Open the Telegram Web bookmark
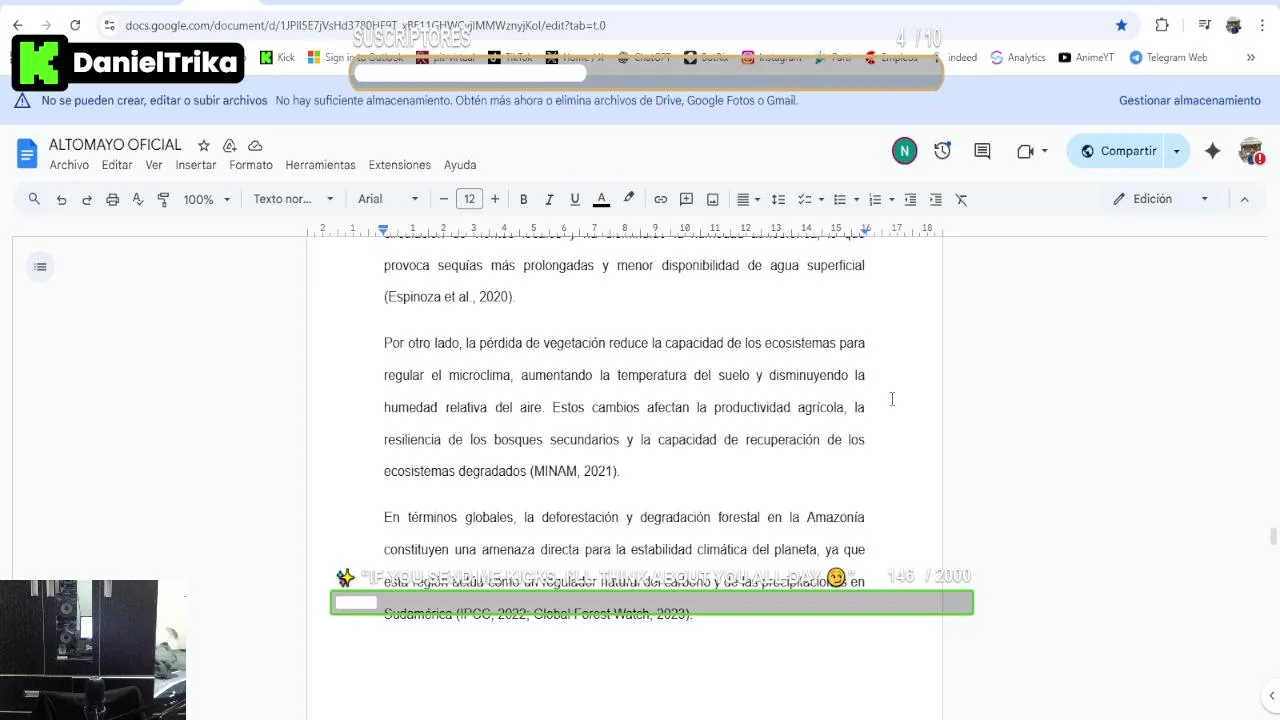Screen dimensions: 1280x720 coord(1168,57)
